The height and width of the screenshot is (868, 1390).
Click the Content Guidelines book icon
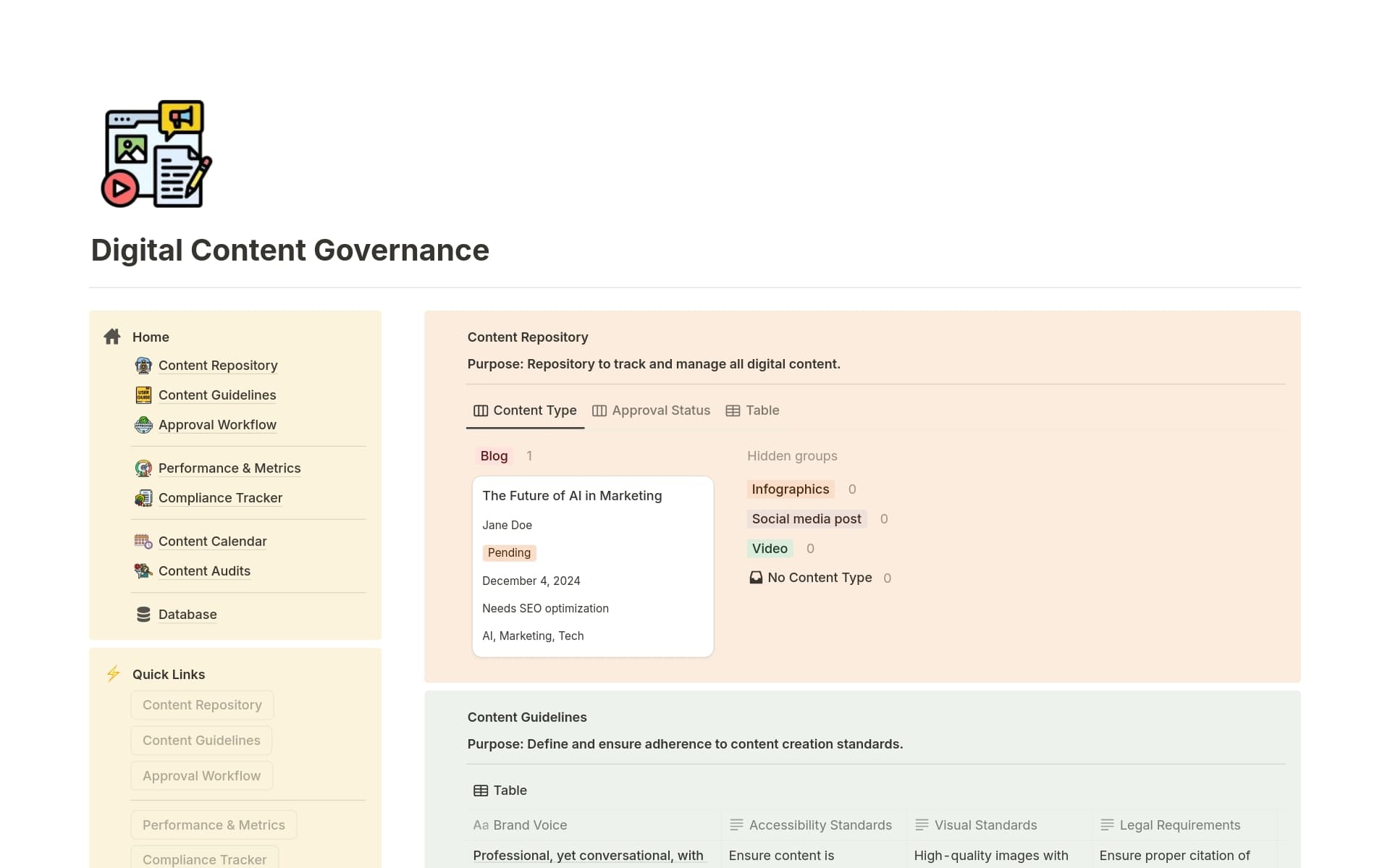tap(143, 395)
